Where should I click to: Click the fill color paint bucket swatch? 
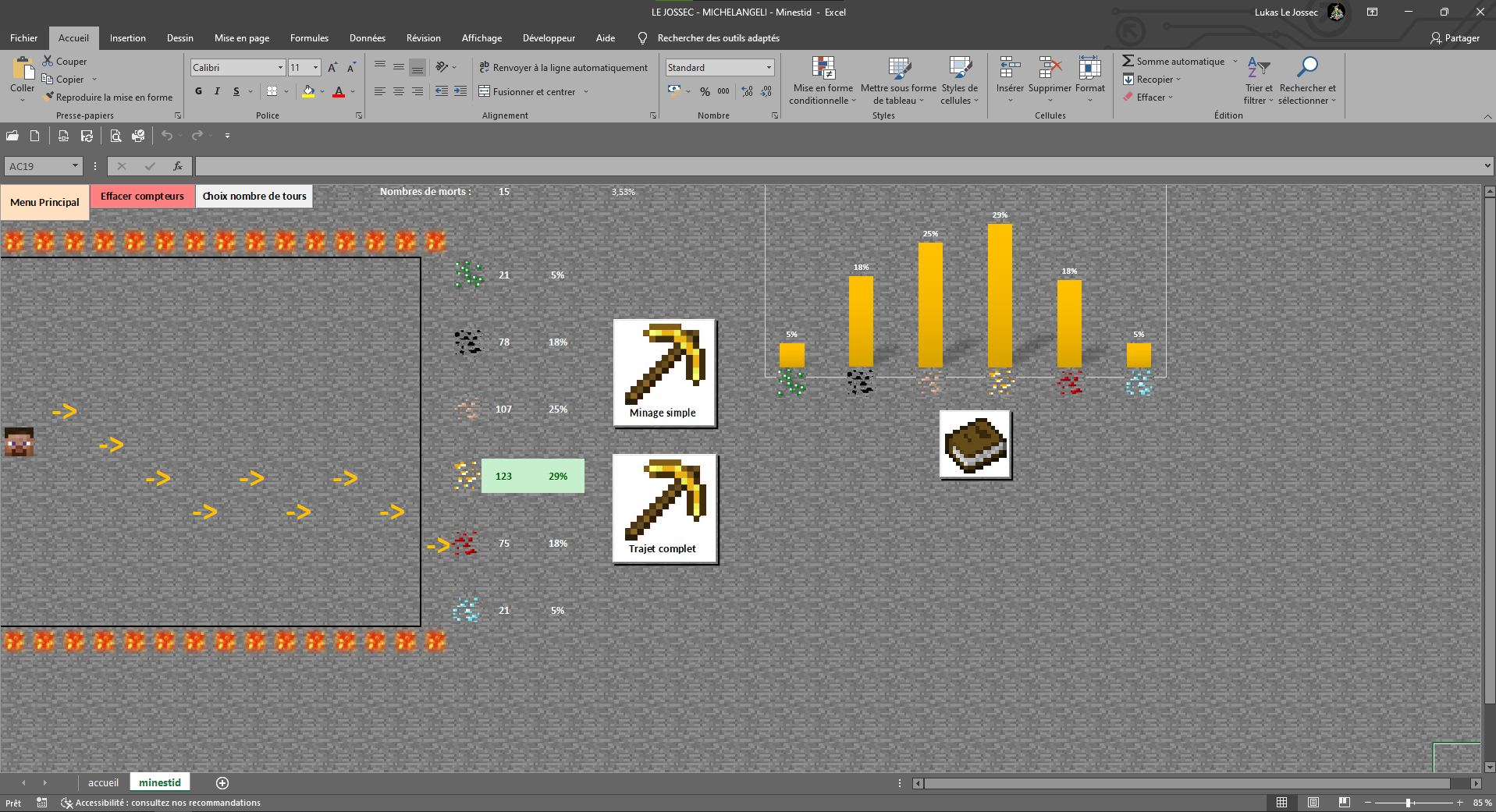pos(308,91)
